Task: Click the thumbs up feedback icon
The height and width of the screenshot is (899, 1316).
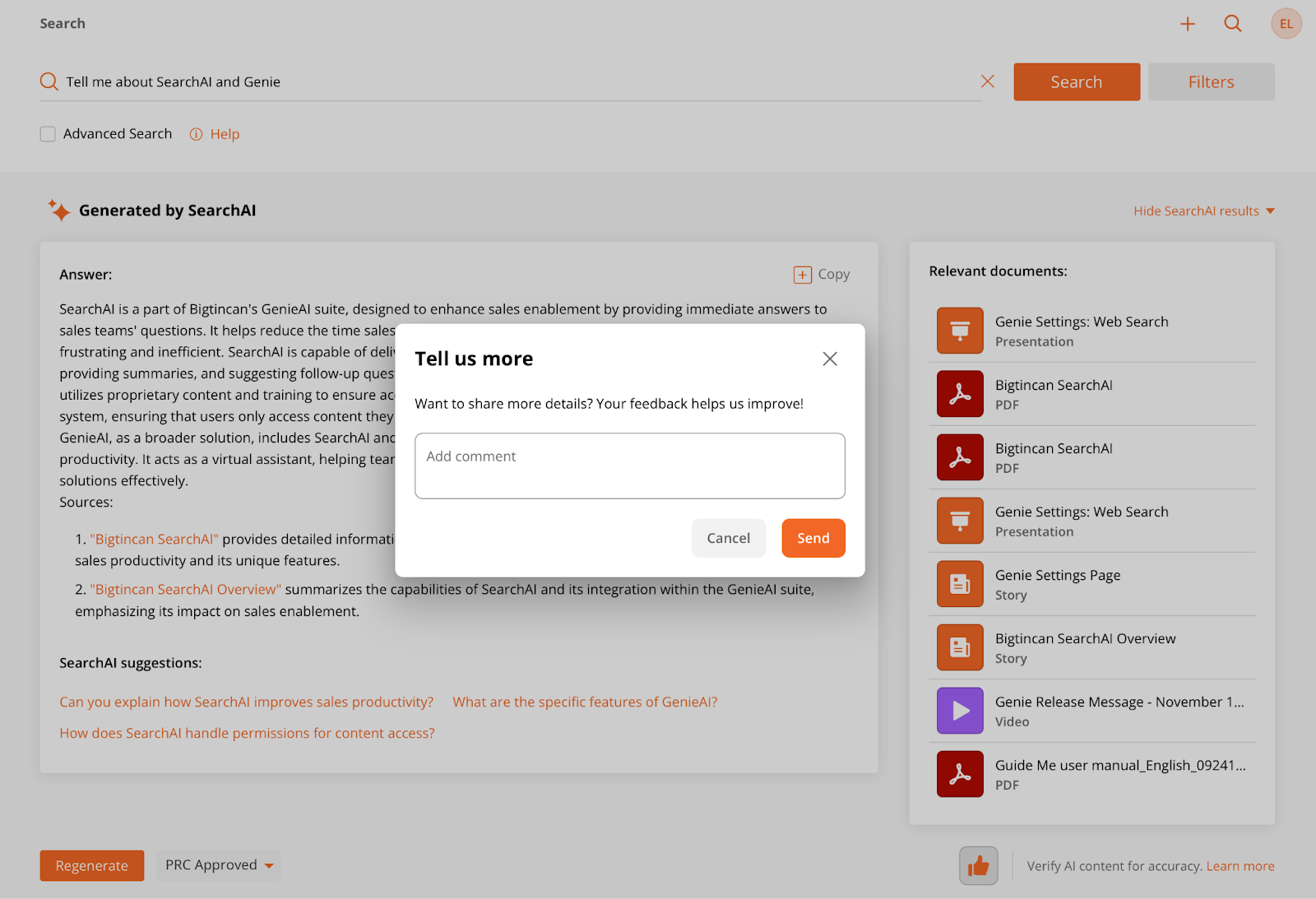Action: pyautogui.click(x=979, y=866)
